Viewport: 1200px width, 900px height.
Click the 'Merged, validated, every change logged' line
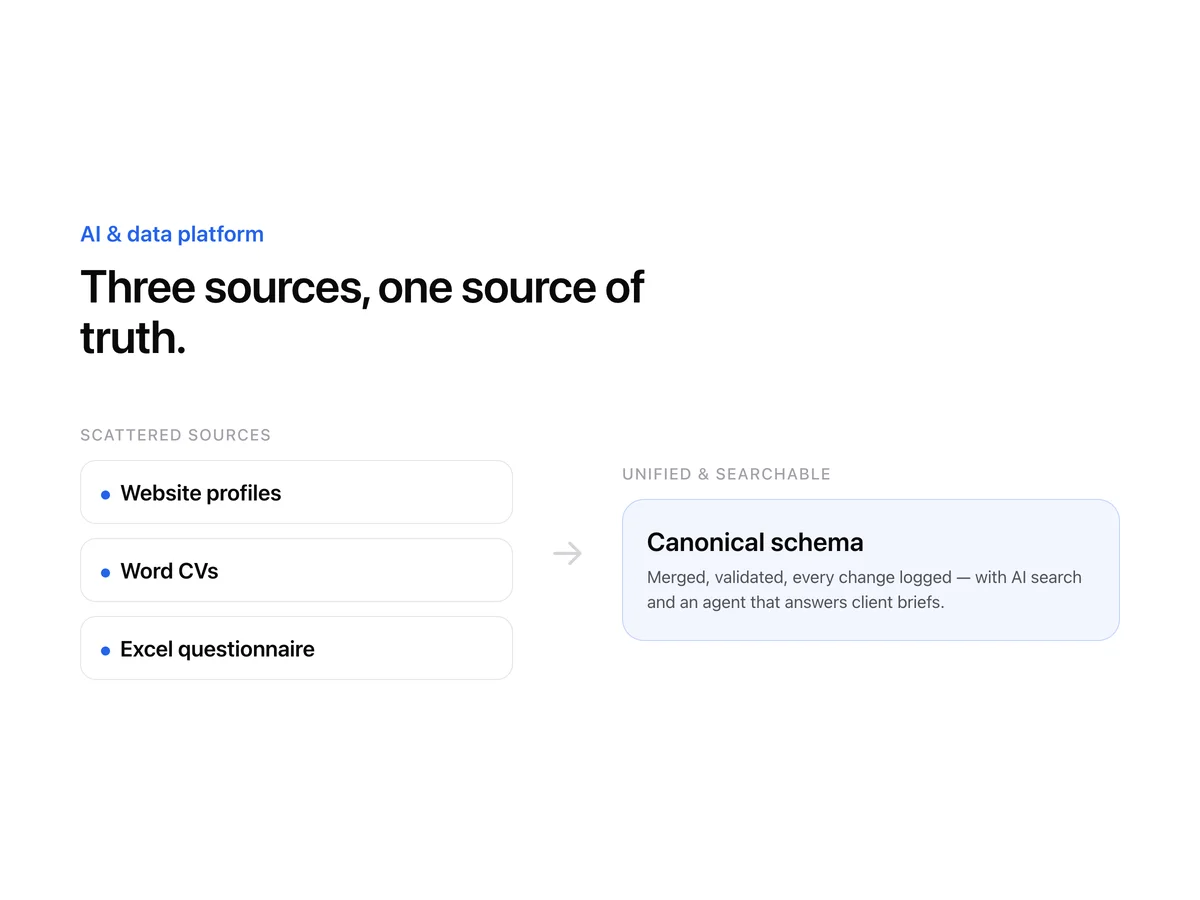(799, 577)
